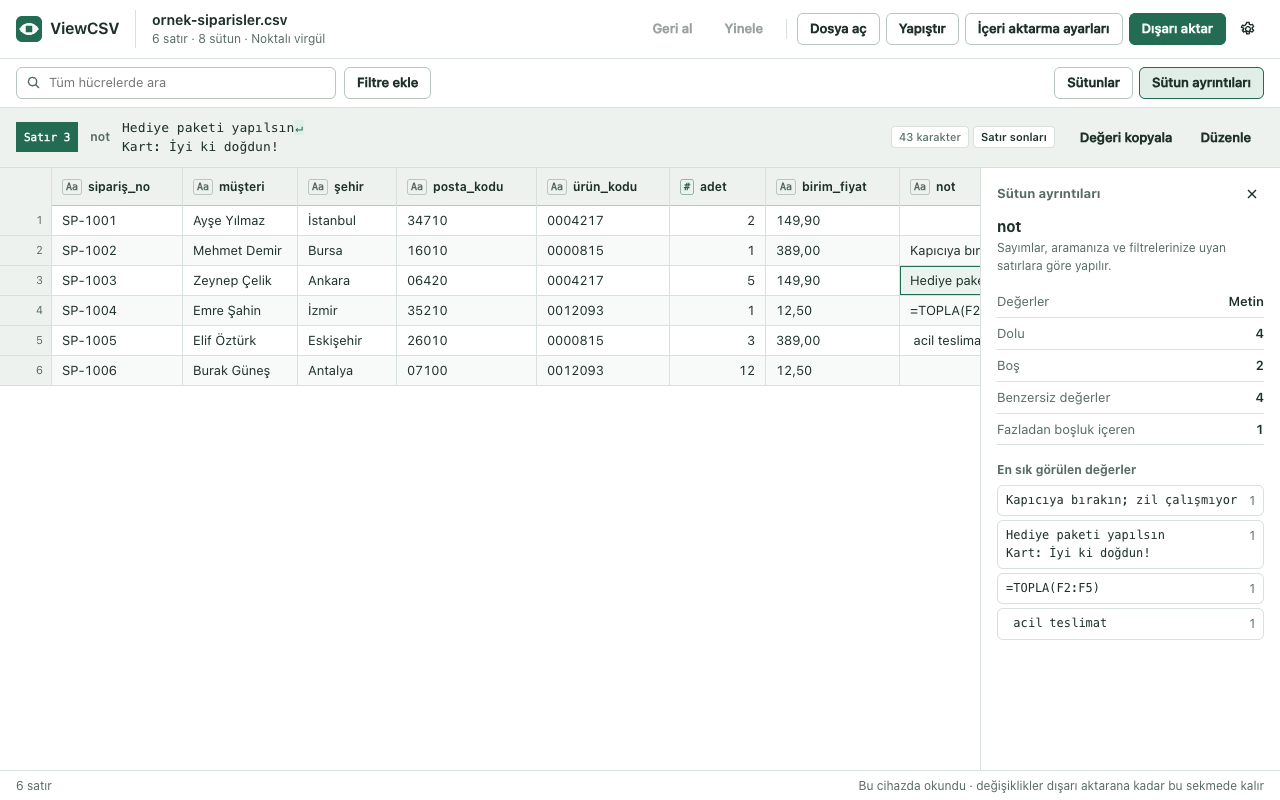Click the Satır 3 badge

point(47,137)
